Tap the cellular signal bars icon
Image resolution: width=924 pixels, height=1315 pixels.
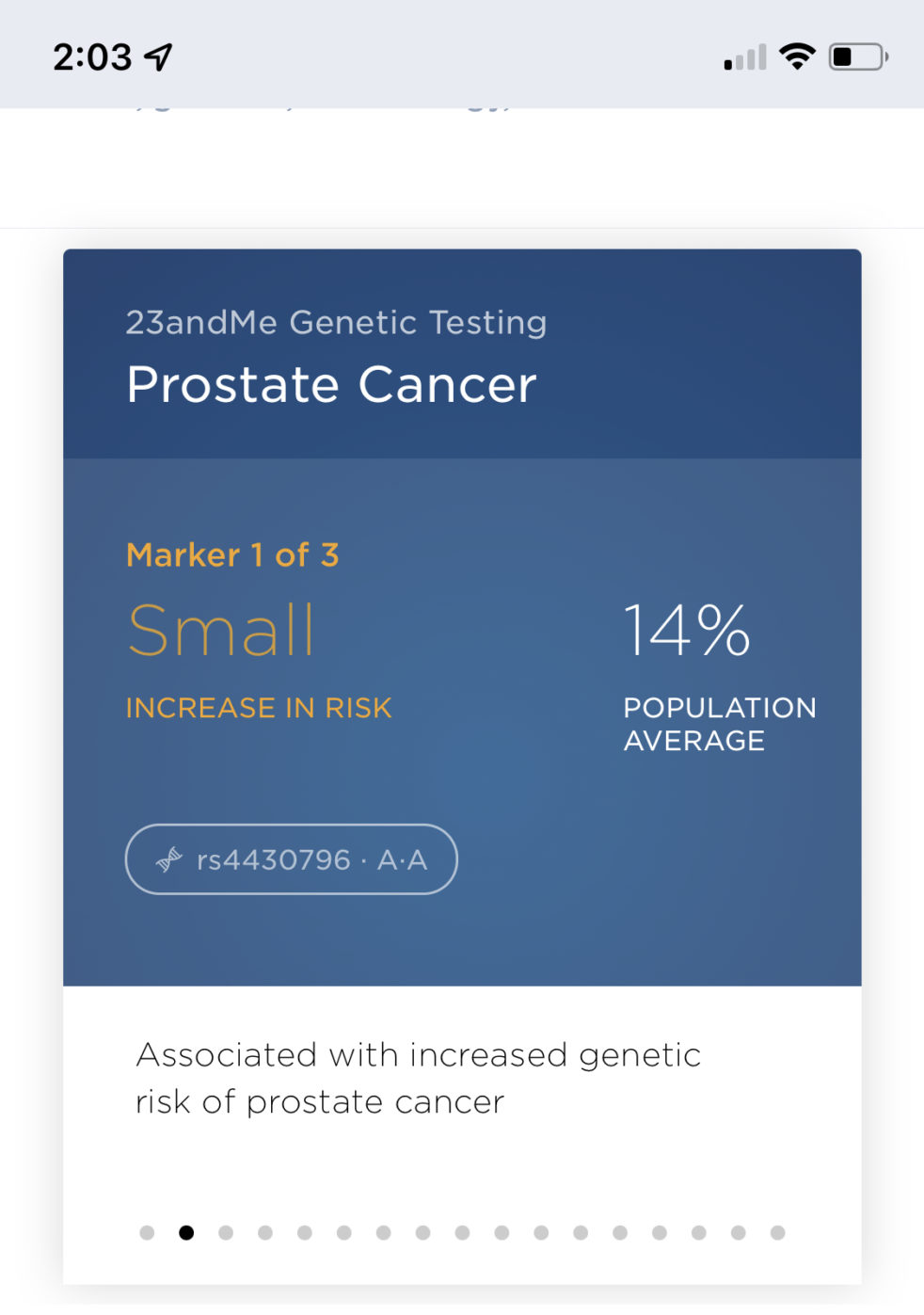point(745,58)
